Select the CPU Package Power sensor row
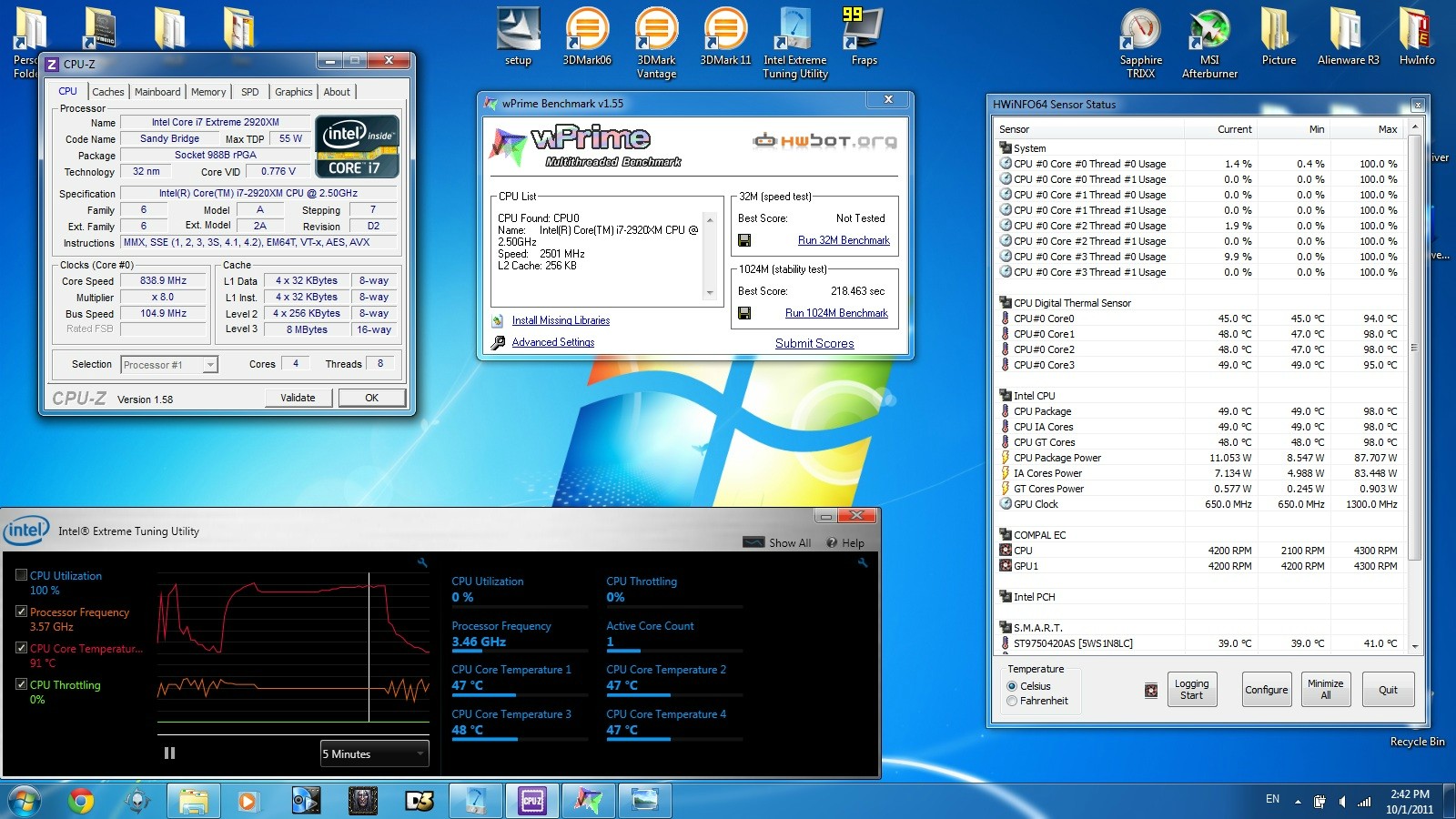This screenshot has height=819, width=1456. click(1200, 458)
